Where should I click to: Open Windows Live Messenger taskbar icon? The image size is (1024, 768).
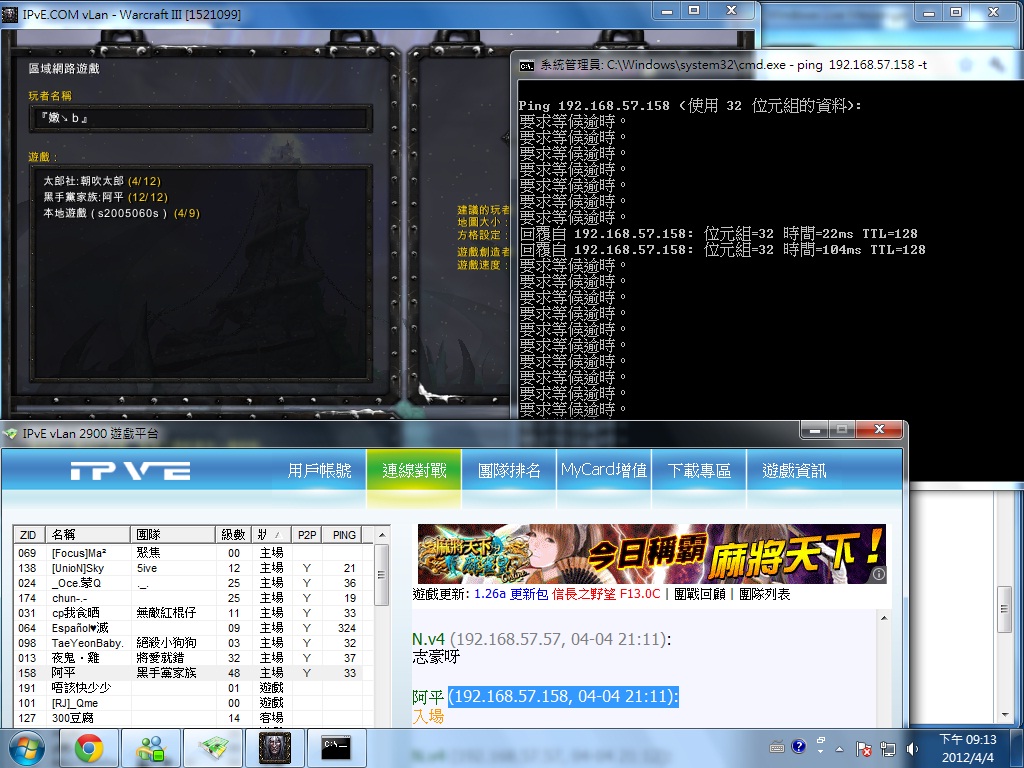151,748
